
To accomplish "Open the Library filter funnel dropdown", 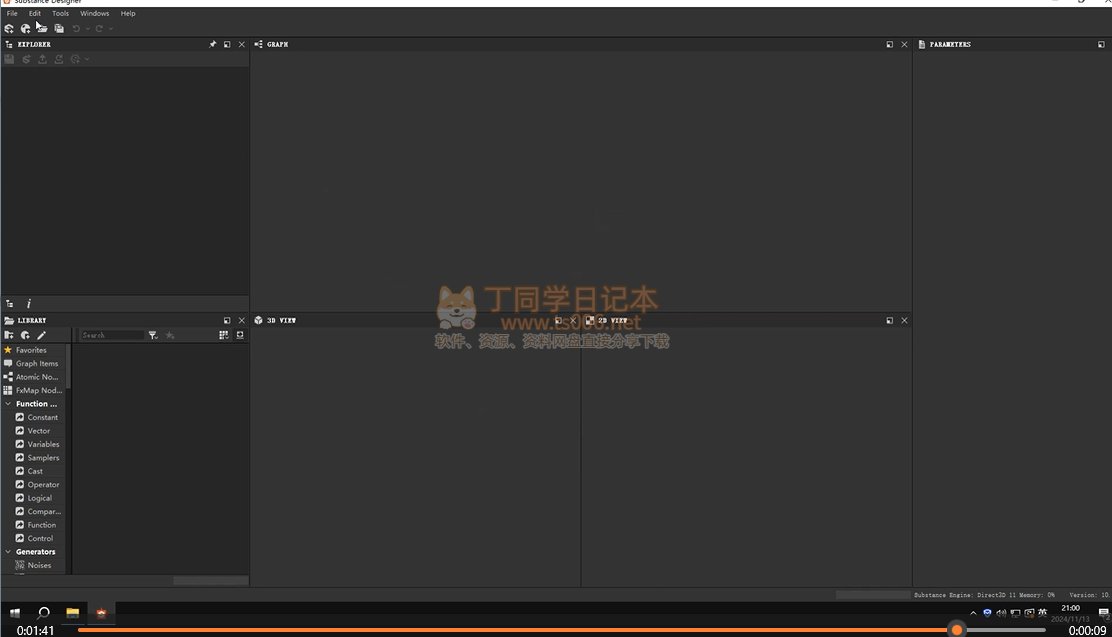I will point(152,335).
